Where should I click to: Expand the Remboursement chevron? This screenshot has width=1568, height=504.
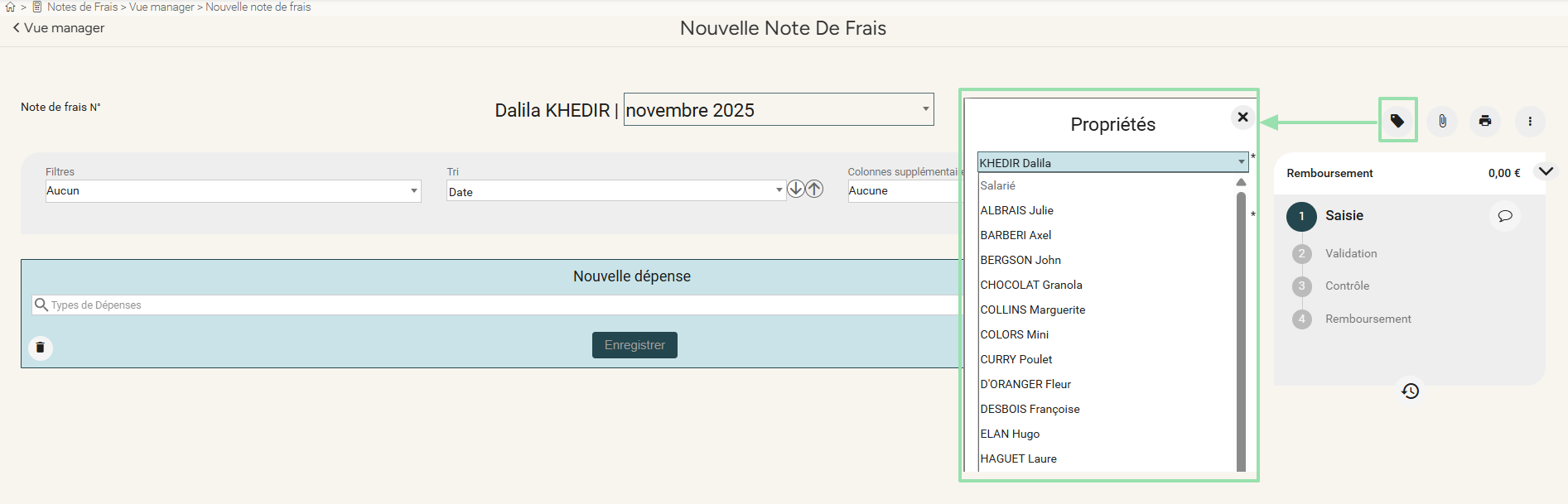click(1546, 171)
